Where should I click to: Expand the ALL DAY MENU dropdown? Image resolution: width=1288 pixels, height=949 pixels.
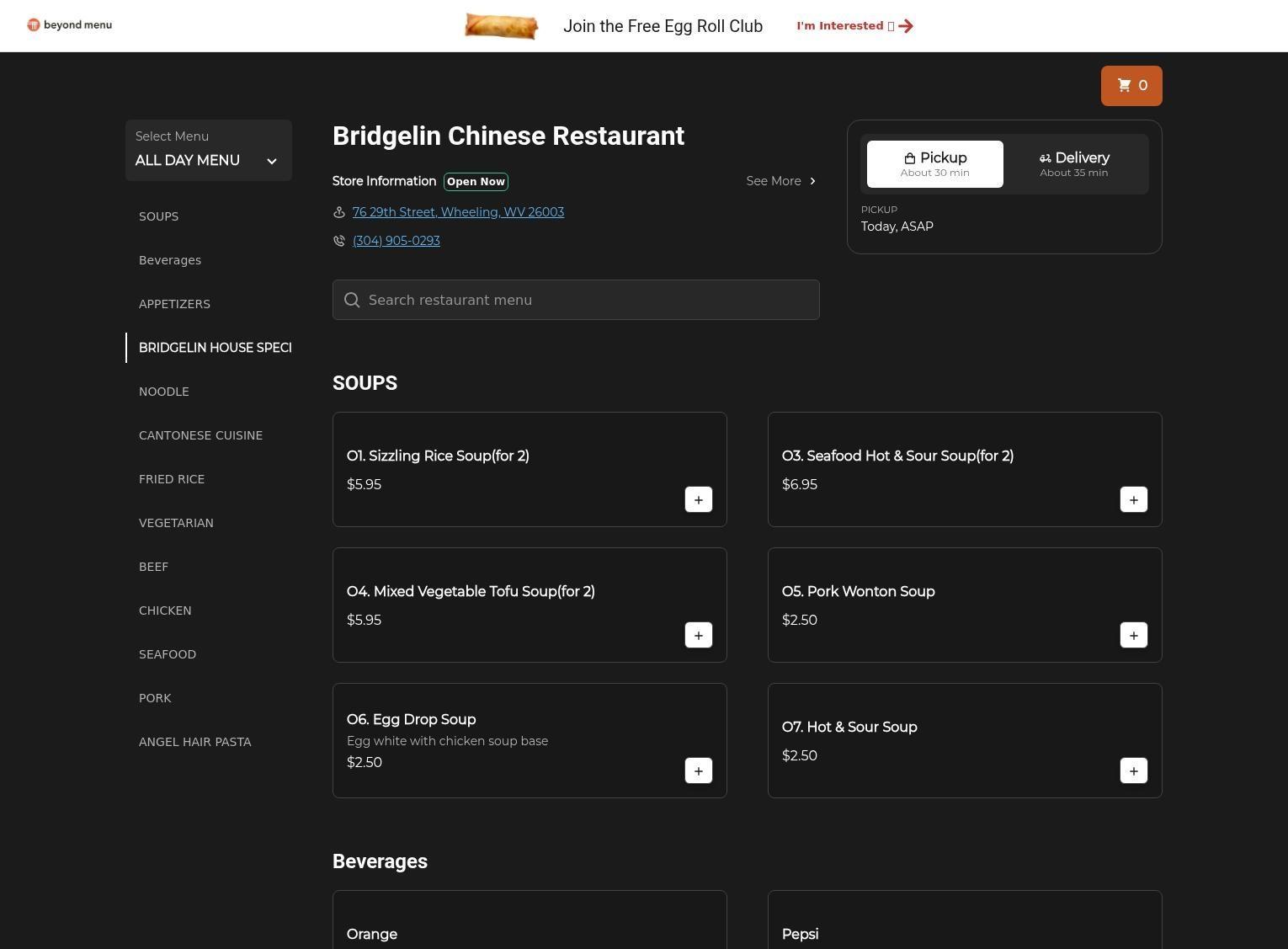(x=208, y=151)
